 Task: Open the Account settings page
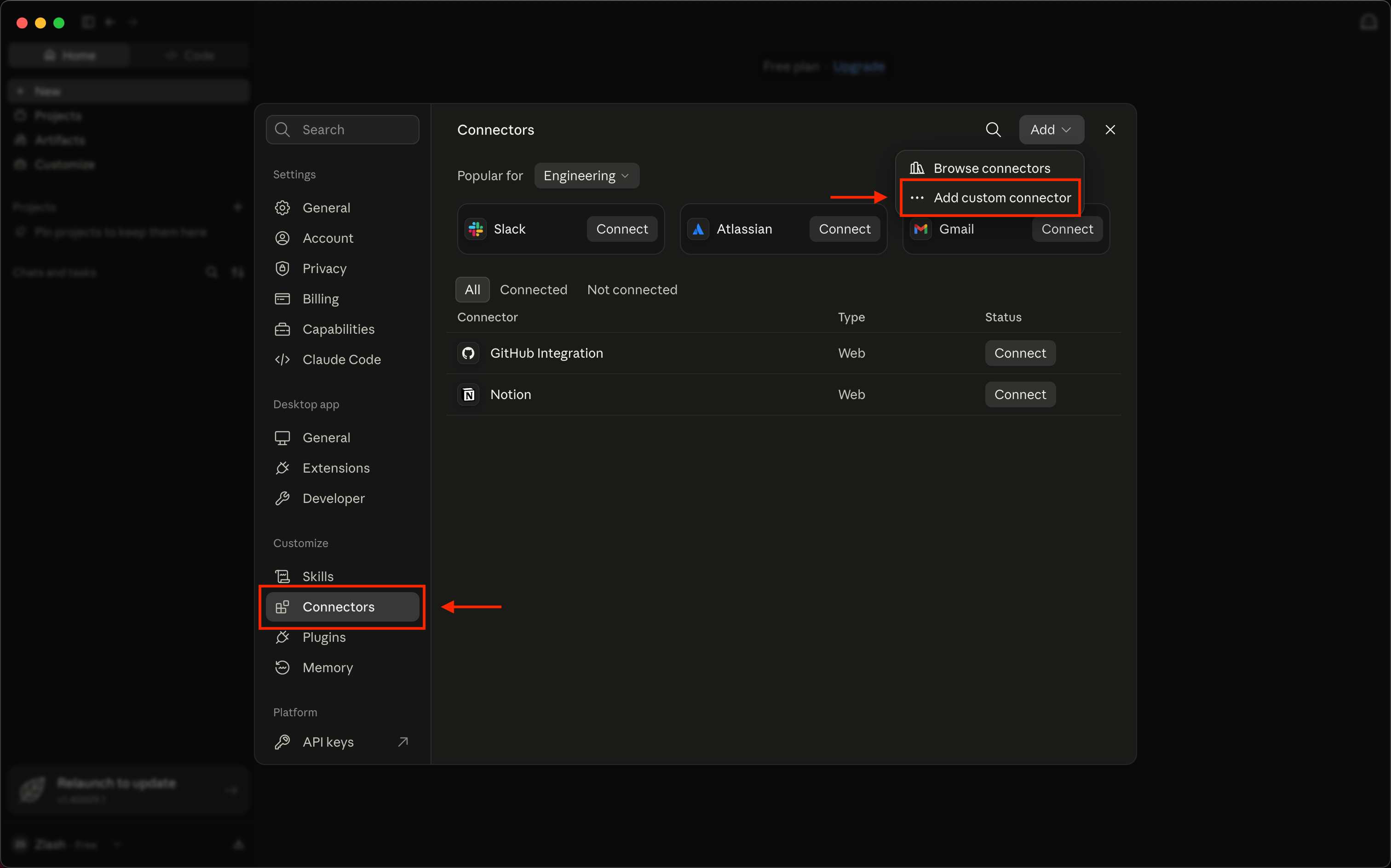tap(342, 238)
